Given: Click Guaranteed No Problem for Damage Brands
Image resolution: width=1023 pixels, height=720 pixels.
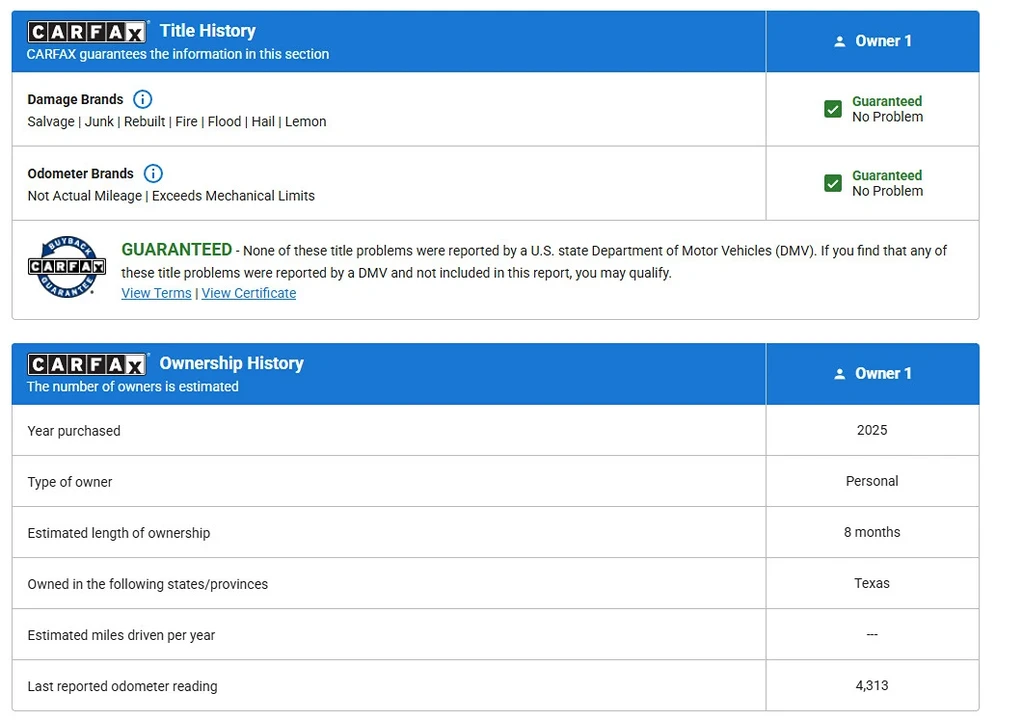Looking at the screenshot, I should click(x=887, y=109).
